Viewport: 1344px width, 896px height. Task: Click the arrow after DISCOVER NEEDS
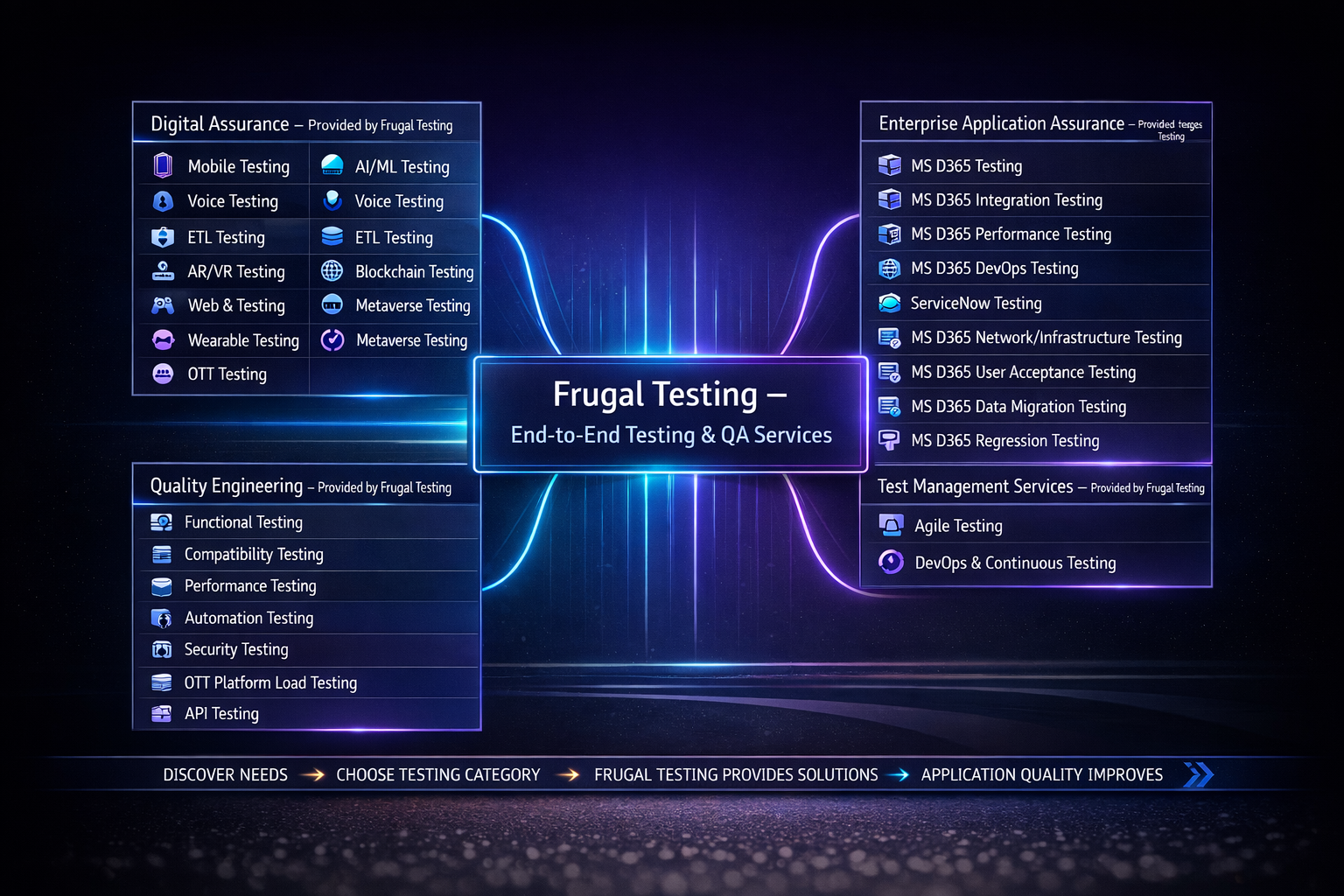click(312, 774)
